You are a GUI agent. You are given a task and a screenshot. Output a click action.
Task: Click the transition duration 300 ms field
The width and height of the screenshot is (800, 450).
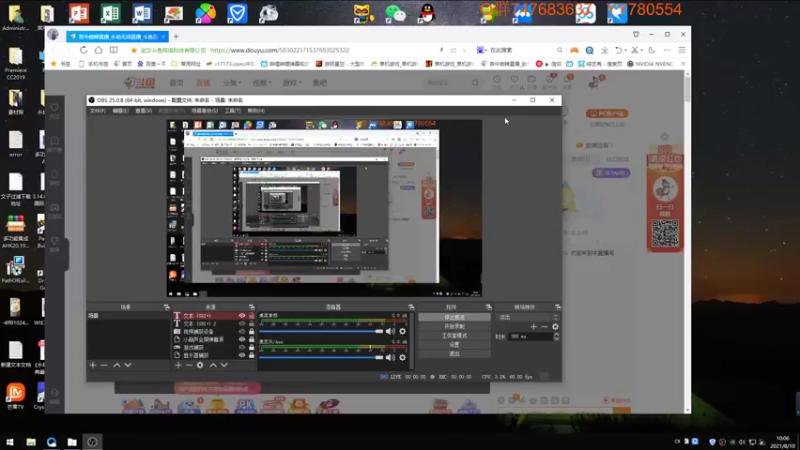[531, 336]
